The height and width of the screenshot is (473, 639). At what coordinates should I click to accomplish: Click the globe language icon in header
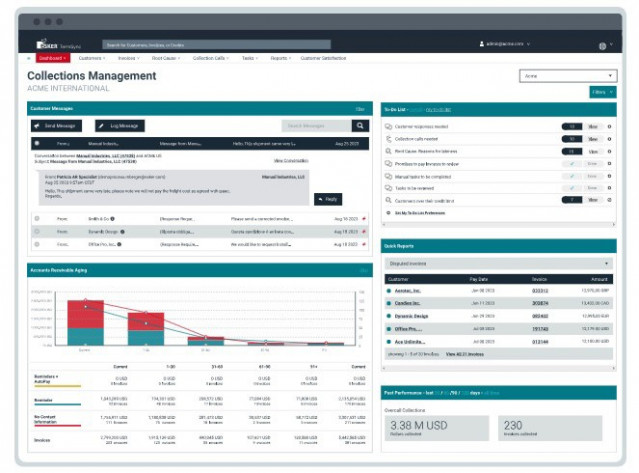coord(602,46)
